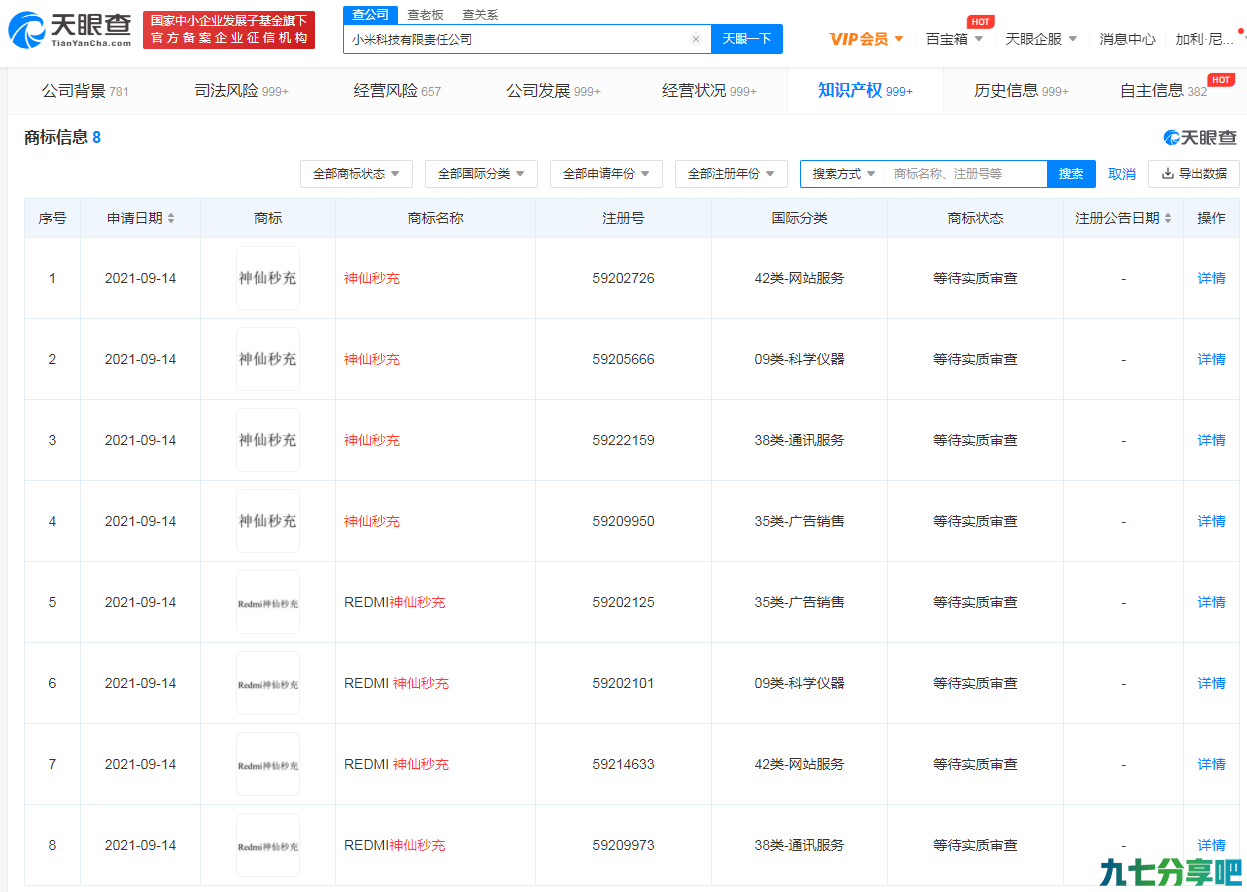The height and width of the screenshot is (892, 1247).
Task: Expand the 全部商标状态 filter dropdown
Action: click(357, 173)
